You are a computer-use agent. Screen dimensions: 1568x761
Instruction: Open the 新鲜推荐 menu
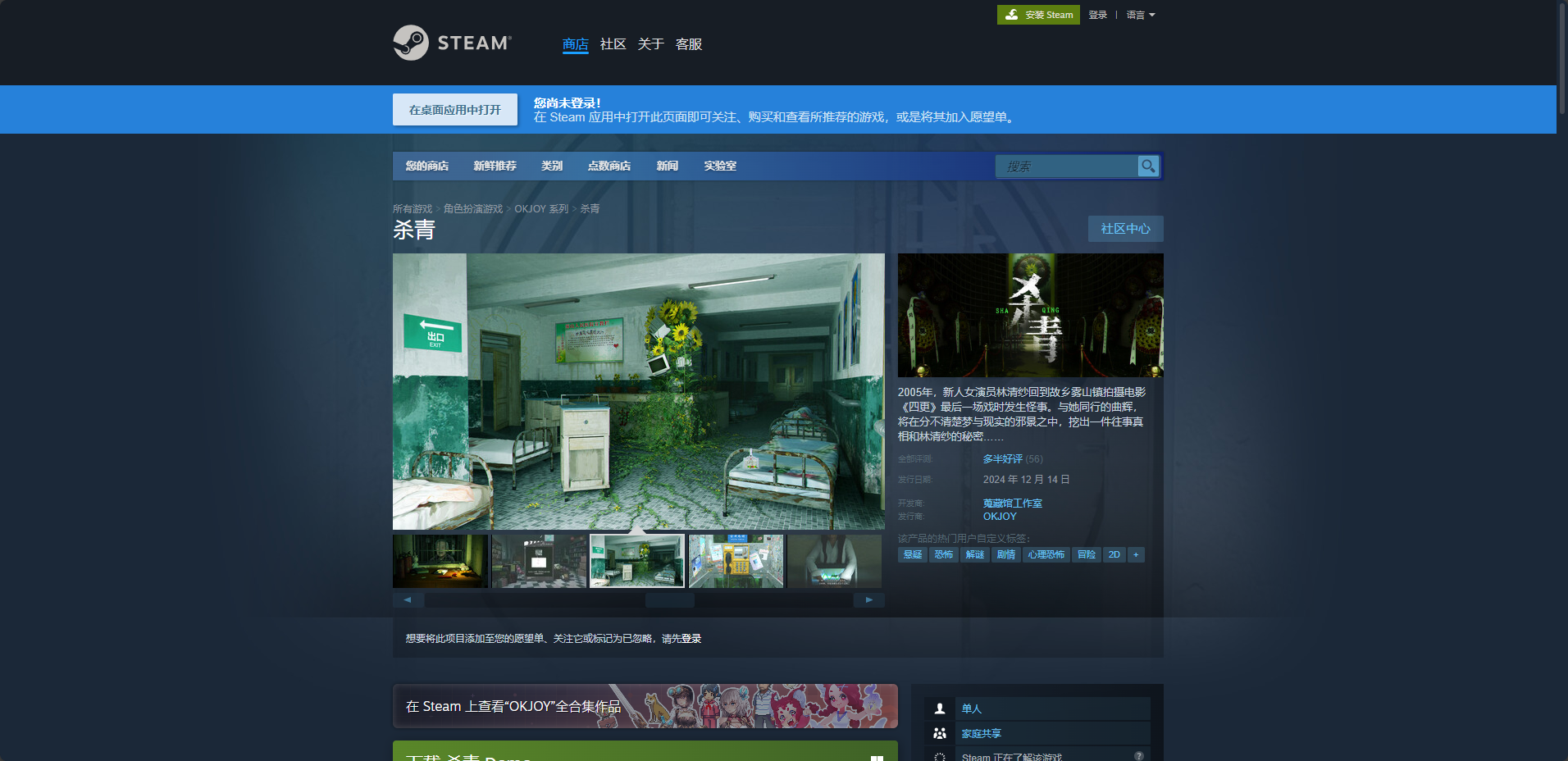point(495,166)
